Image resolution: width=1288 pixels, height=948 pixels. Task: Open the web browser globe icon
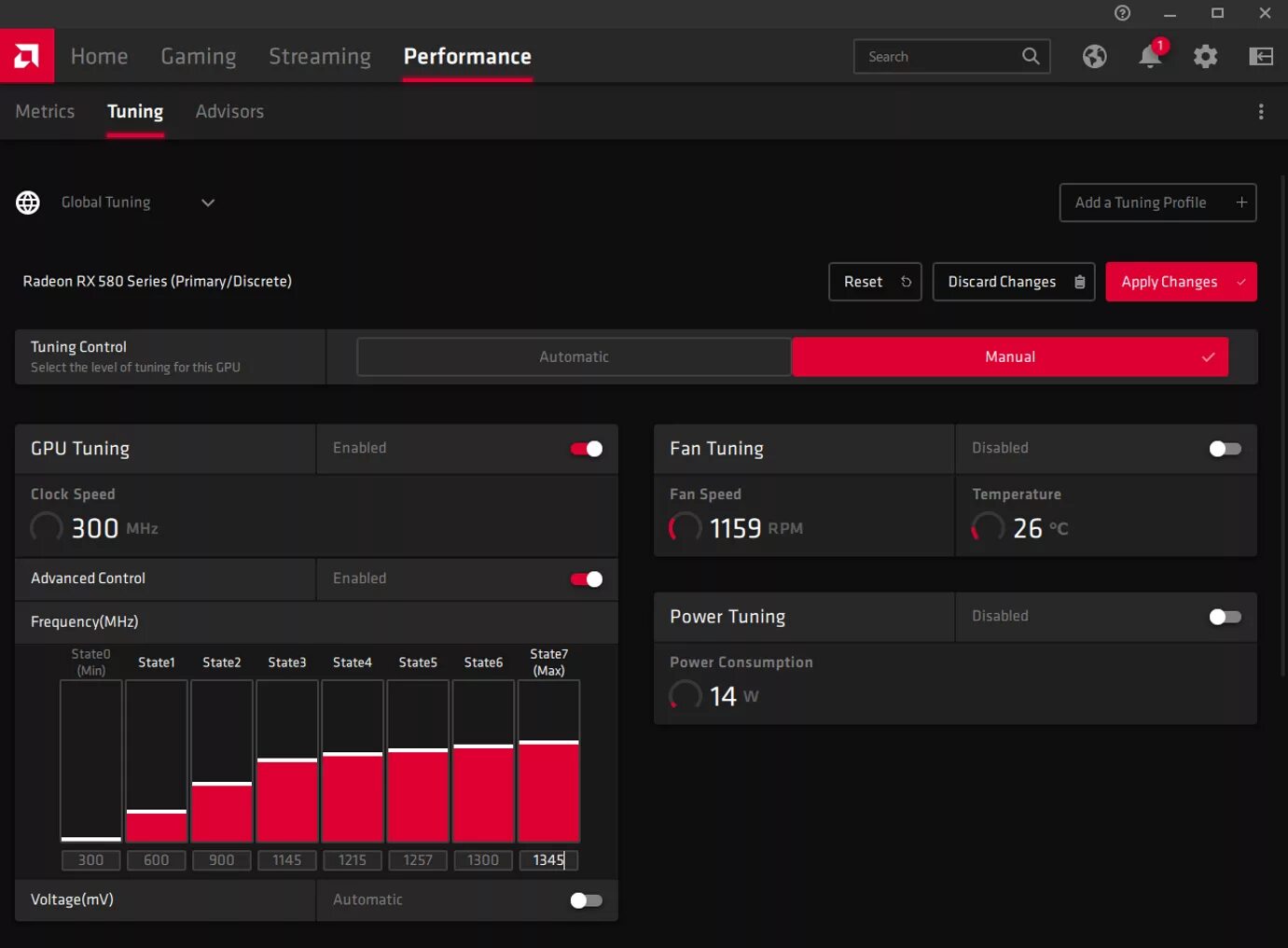pyautogui.click(x=1094, y=56)
